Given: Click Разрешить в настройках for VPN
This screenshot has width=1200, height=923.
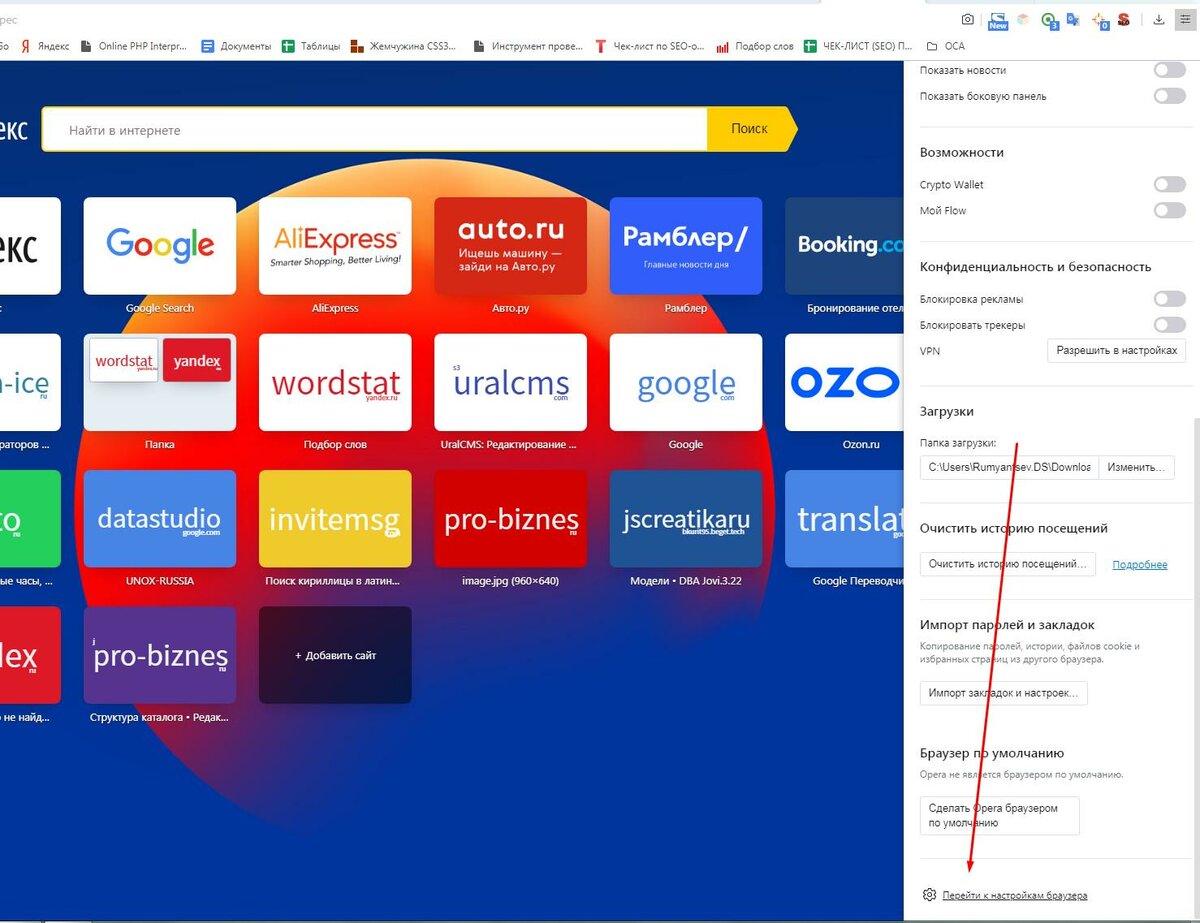Looking at the screenshot, I should click(1117, 351).
